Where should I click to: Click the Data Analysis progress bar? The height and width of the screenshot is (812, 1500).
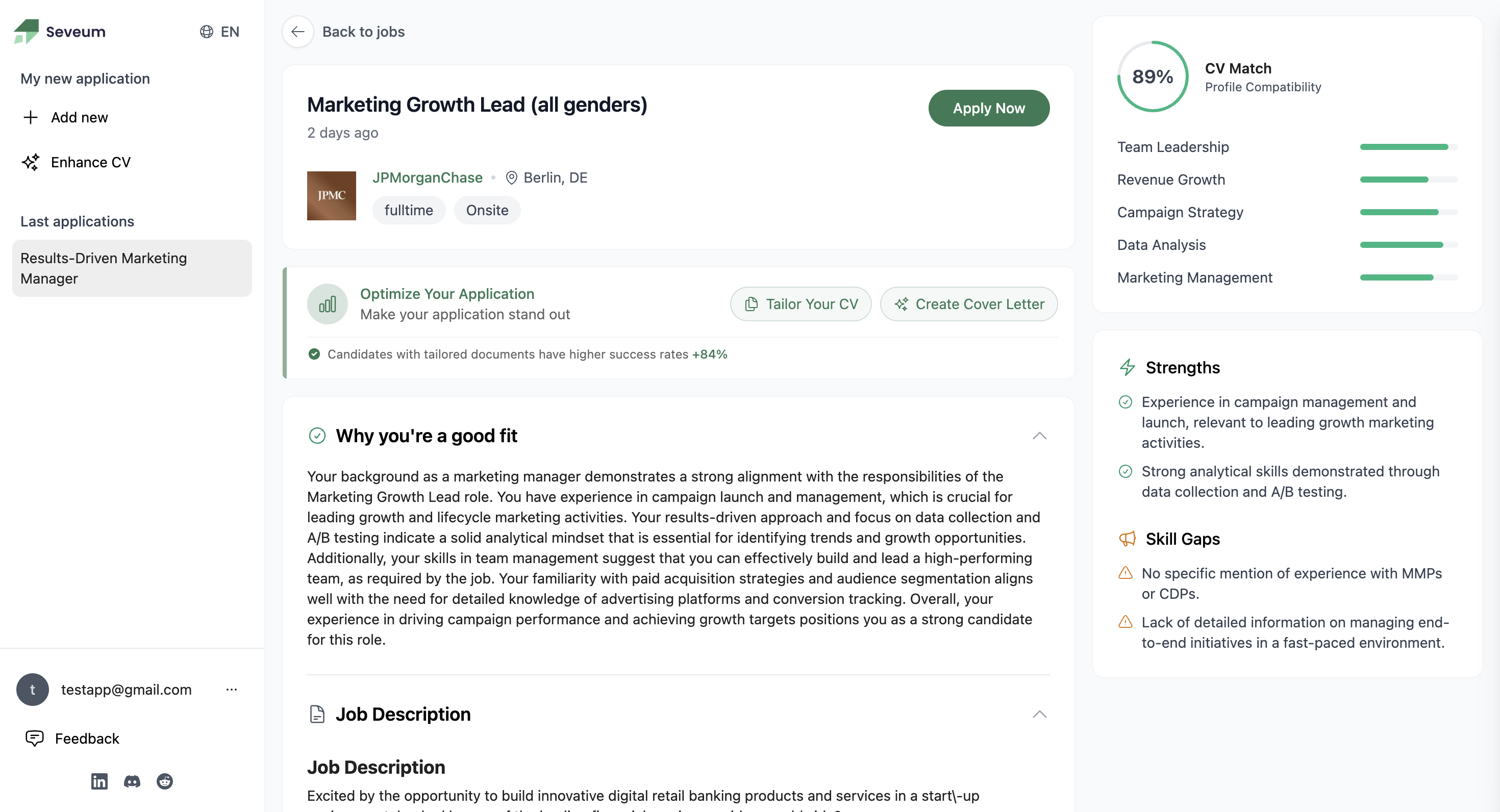(1409, 245)
